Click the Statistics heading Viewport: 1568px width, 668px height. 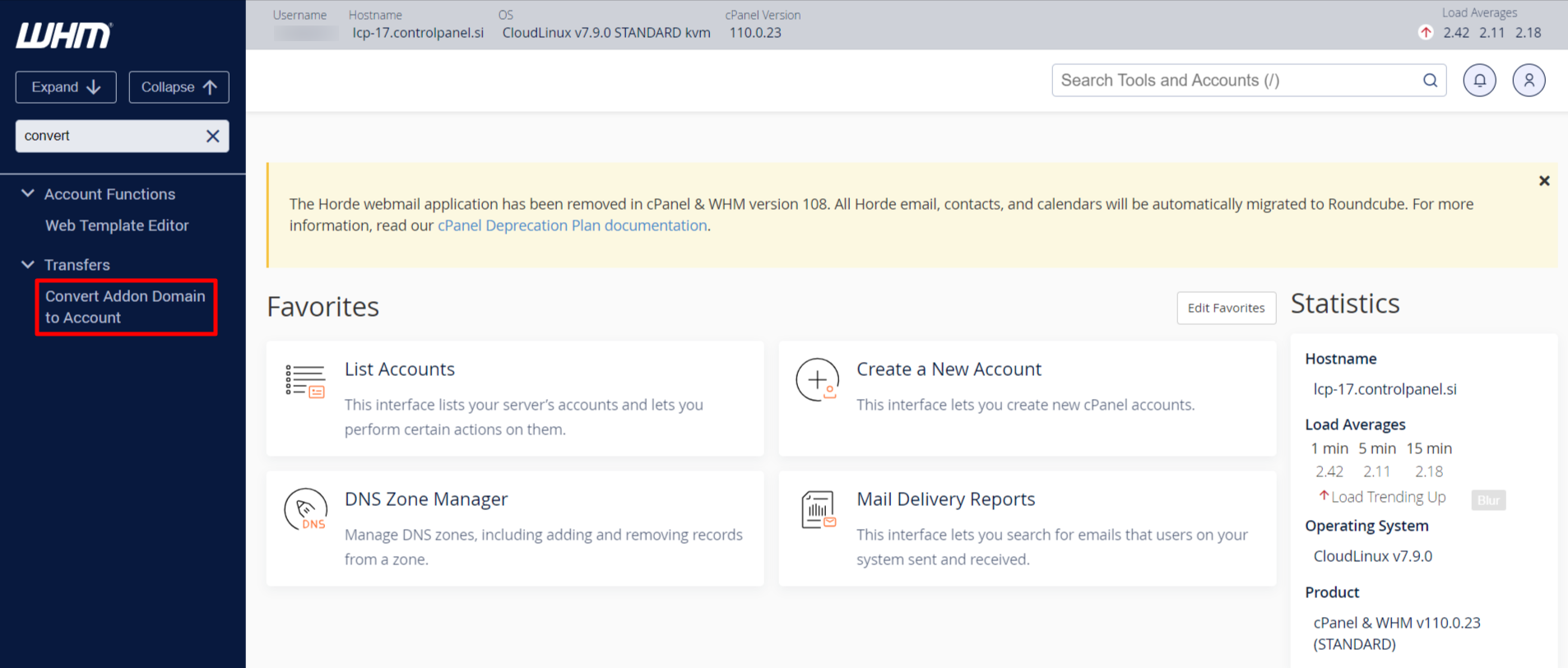pos(1345,304)
